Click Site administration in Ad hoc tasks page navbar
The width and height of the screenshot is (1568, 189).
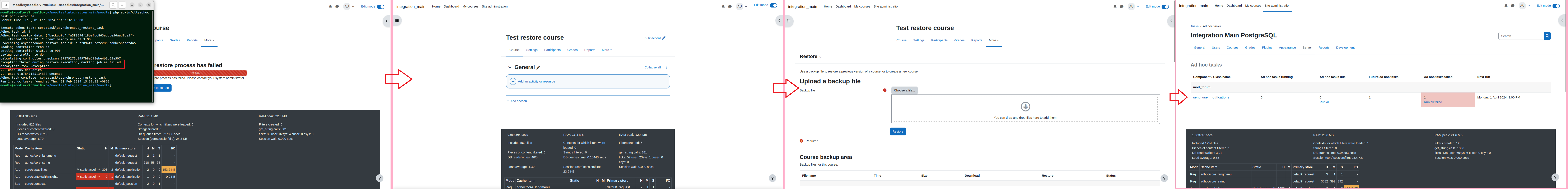tap(1277, 5)
